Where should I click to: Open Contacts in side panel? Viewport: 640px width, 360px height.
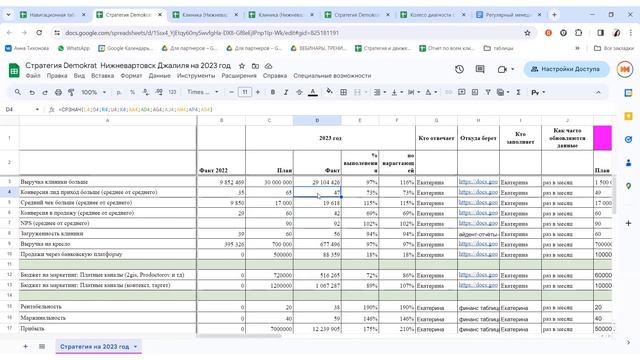point(628,163)
